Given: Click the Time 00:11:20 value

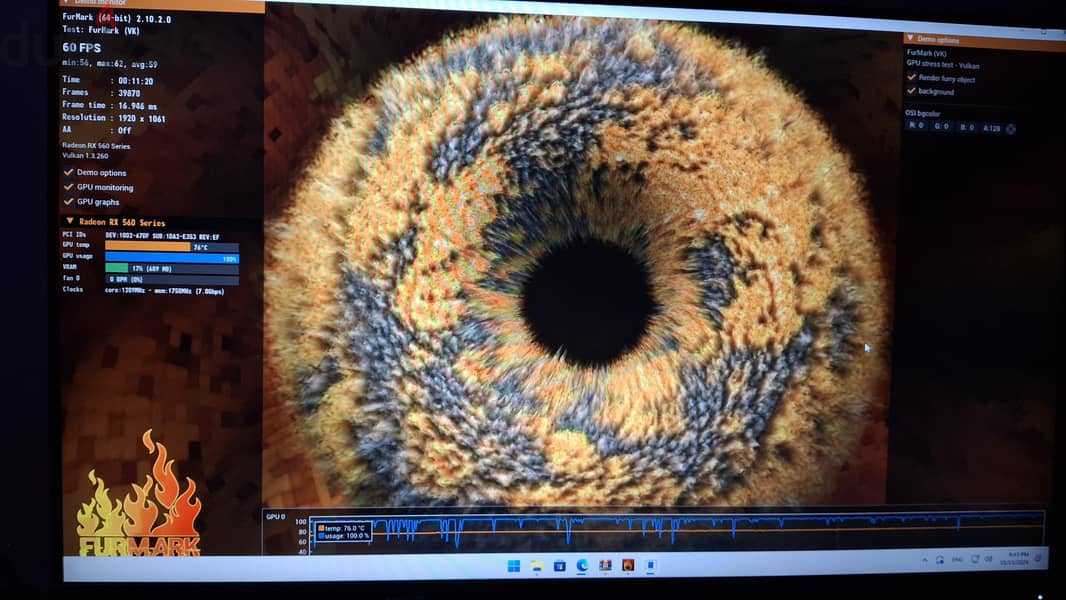Looking at the screenshot, I should 135,81.
